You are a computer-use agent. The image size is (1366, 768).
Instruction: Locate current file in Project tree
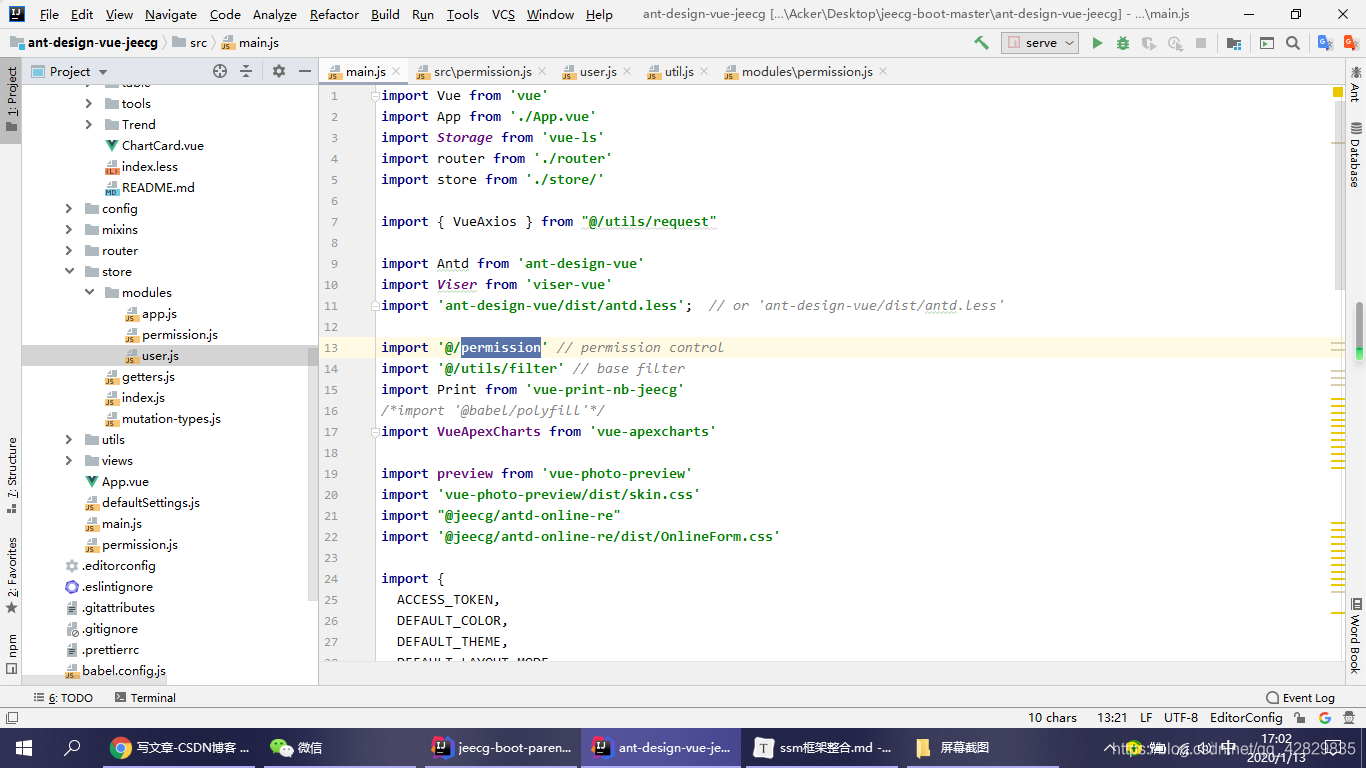220,71
